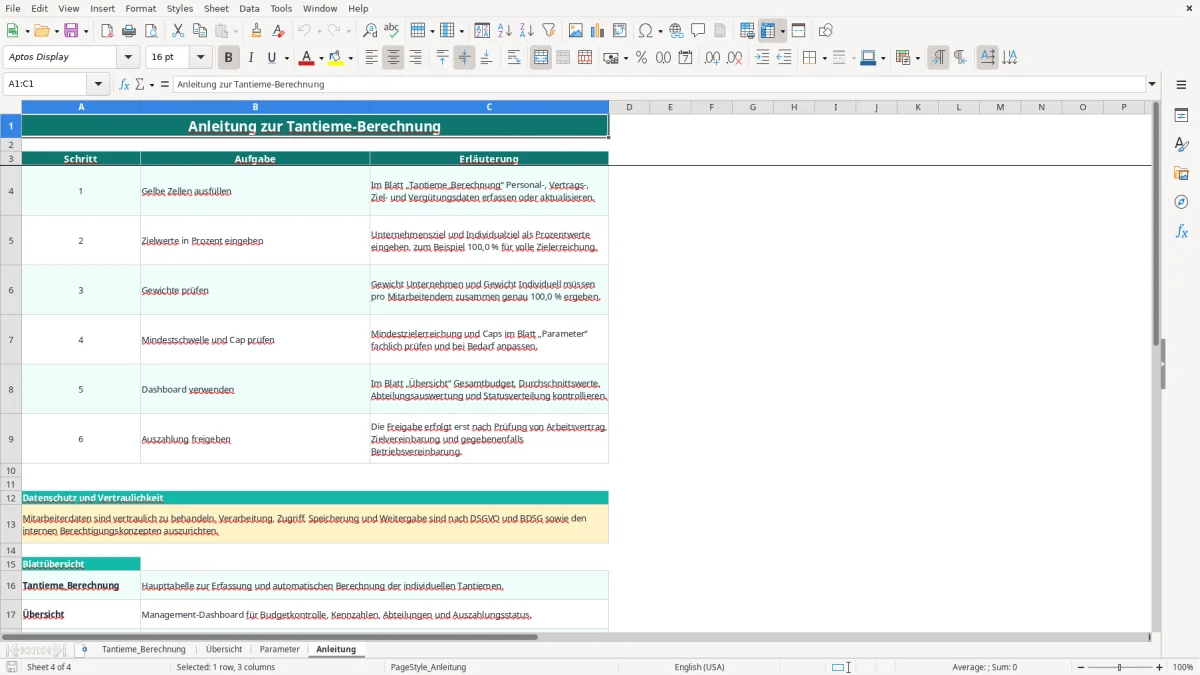Select row 13 header
1200x675 pixels.
tap(11, 524)
